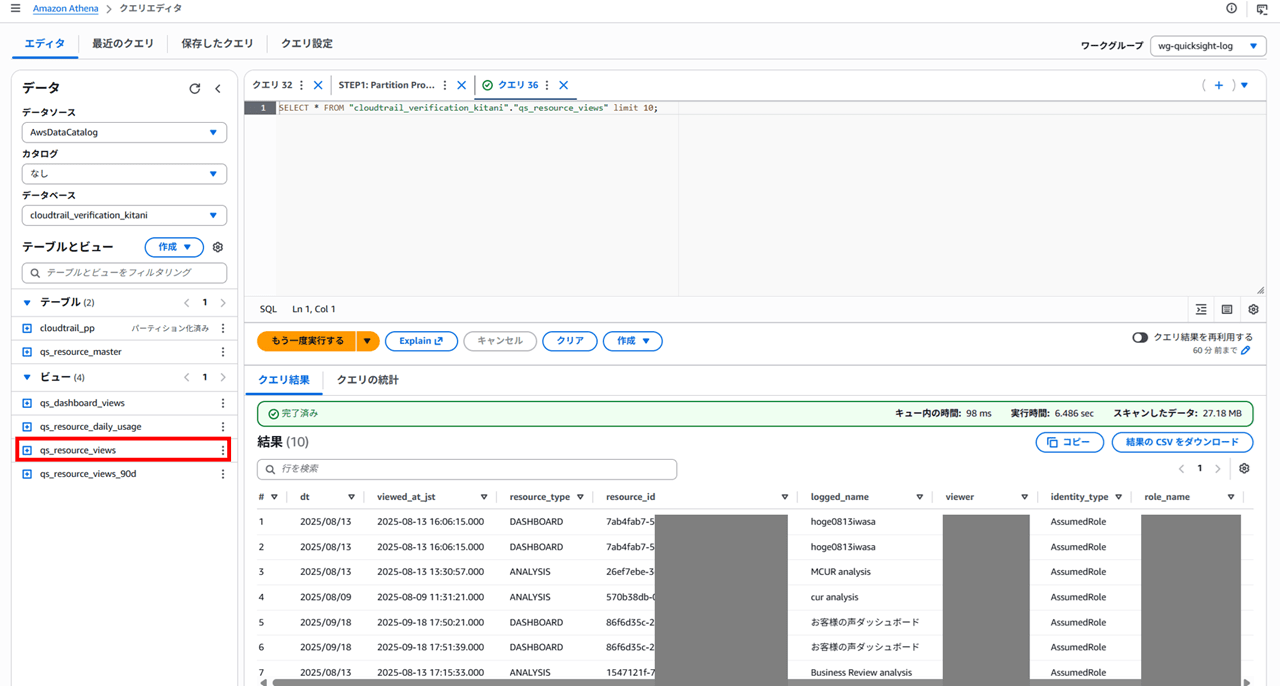Switch to the エディタ tab

click(x=45, y=44)
